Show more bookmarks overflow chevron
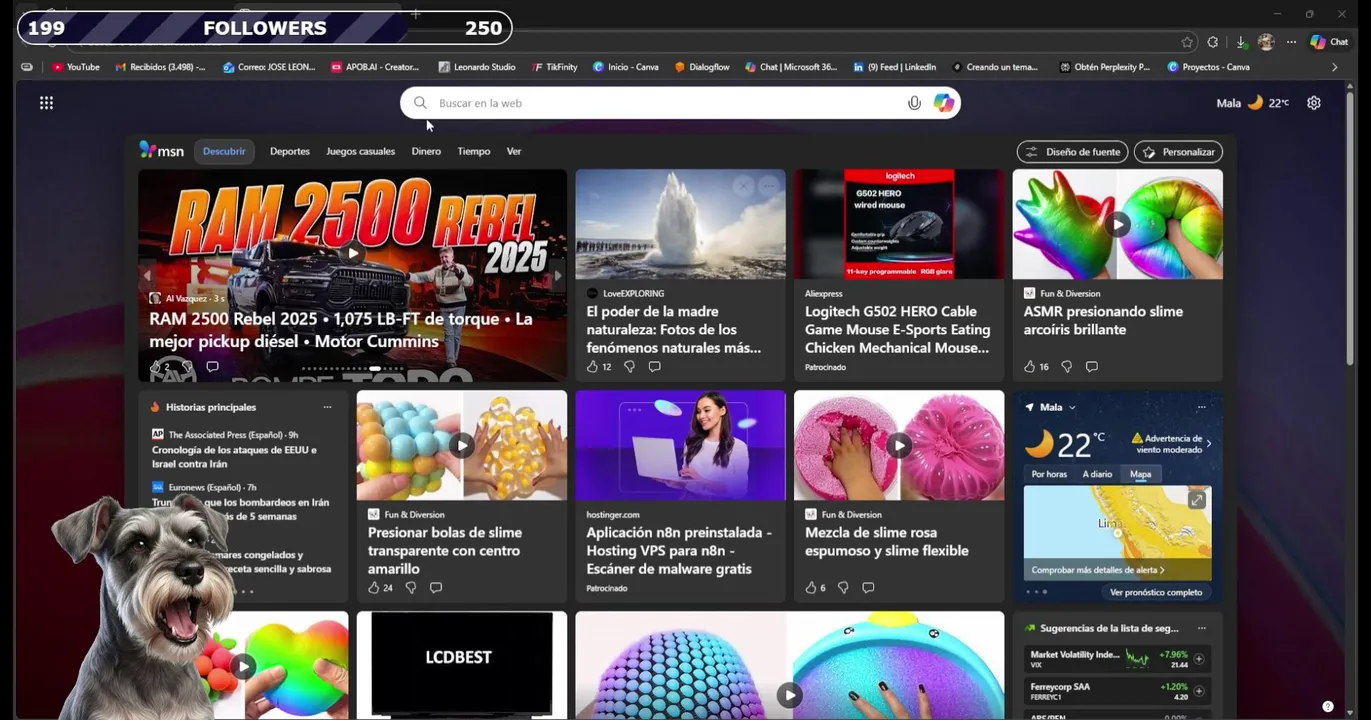Image resolution: width=1371 pixels, height=720 pixels. (1334, 67)
